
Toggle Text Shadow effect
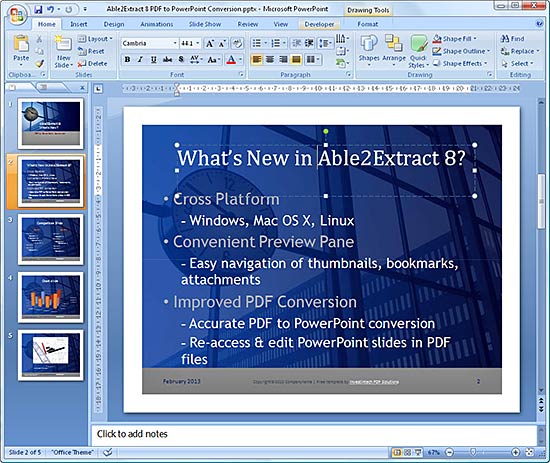click(181, 60)
